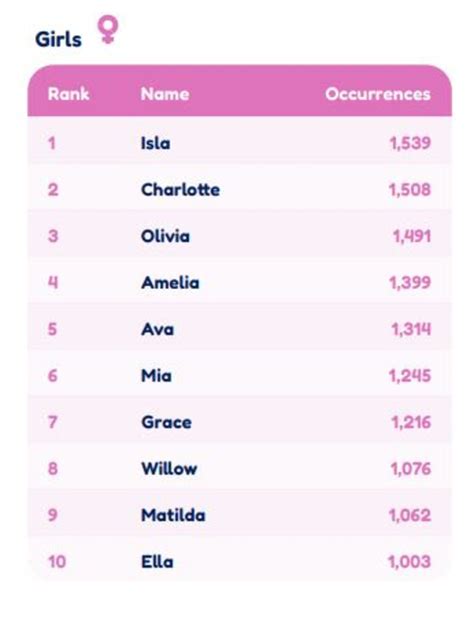
Task: Select the name Charlotte
Action: tap(181, 190)
